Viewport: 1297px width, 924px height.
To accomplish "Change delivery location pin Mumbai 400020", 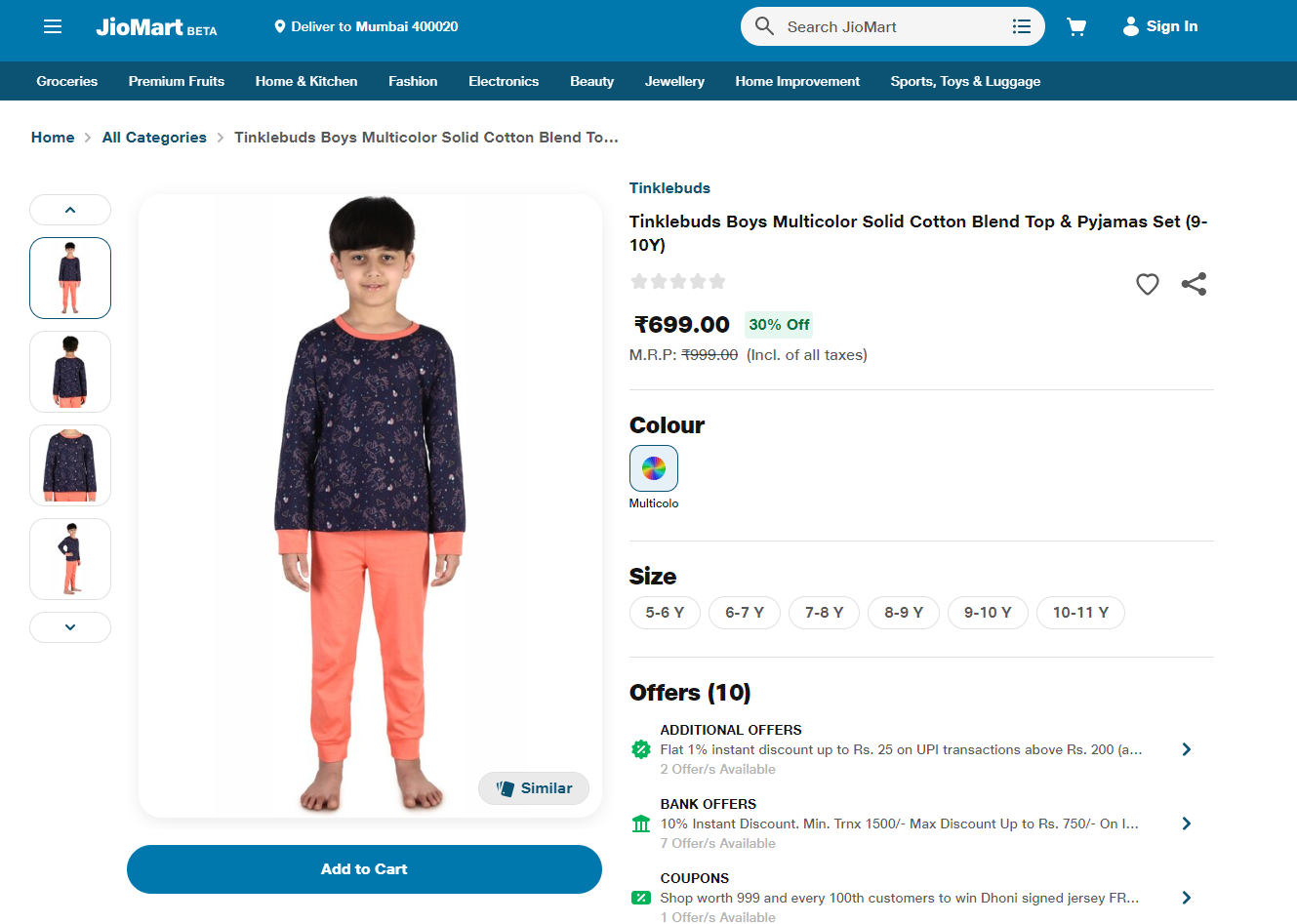I will (280, 26).
